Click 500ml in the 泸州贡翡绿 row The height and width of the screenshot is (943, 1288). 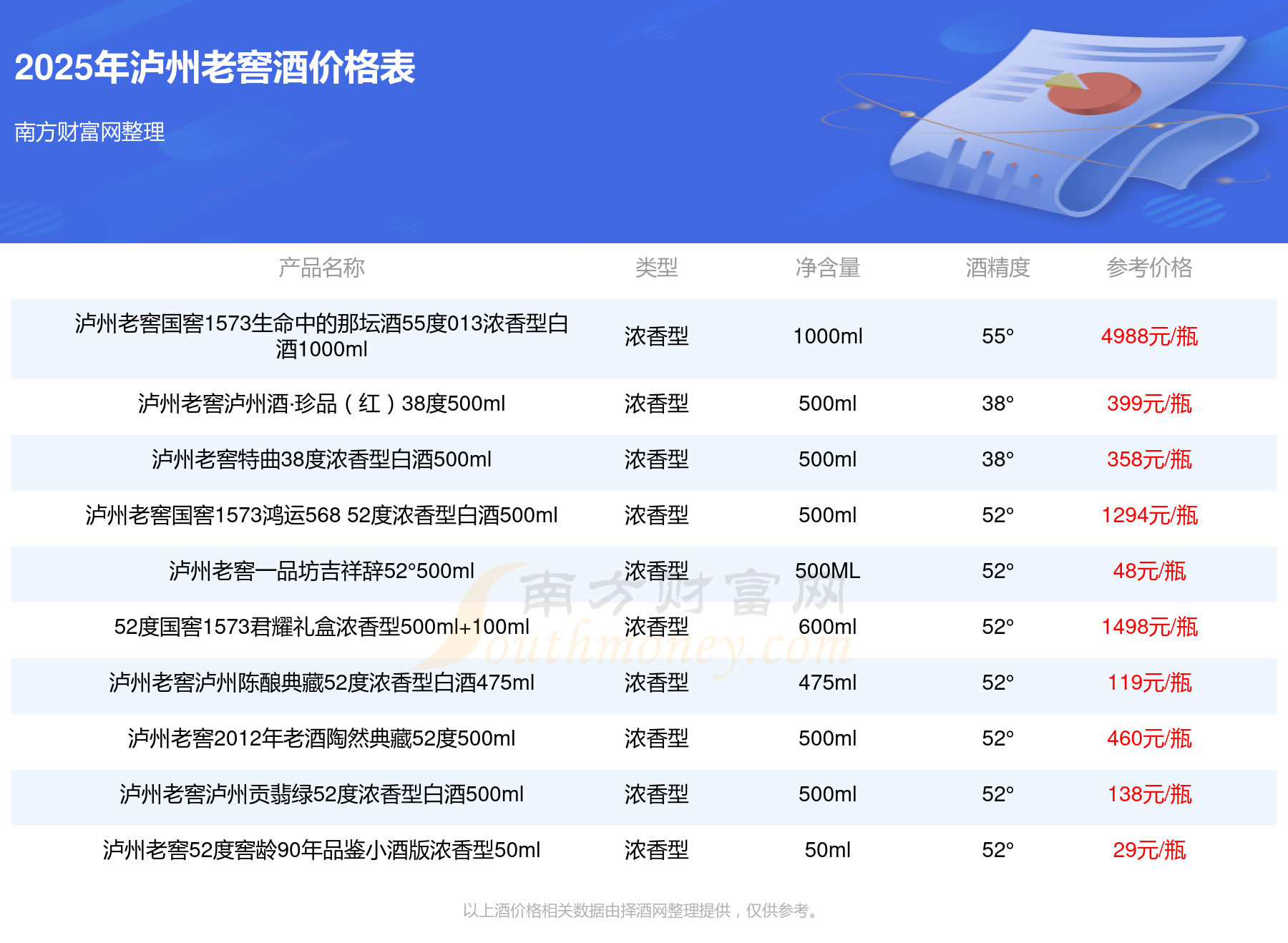pos(827,794)
